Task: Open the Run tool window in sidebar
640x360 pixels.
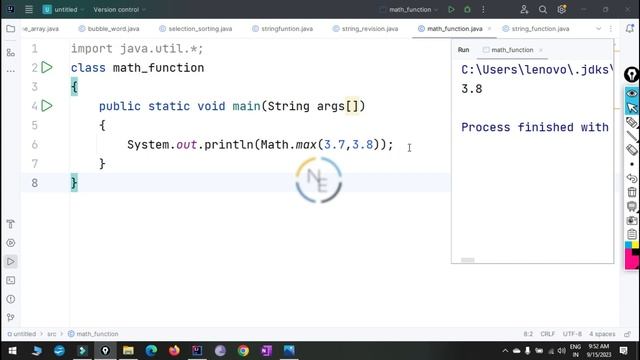Action: [11, 262]
